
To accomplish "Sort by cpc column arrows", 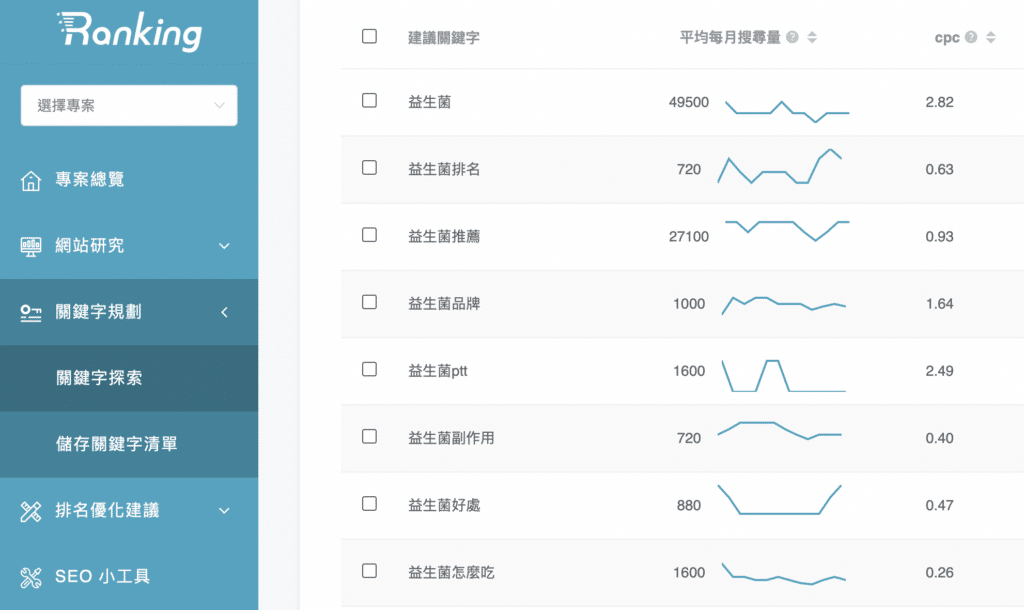I will tap(991, 37).
